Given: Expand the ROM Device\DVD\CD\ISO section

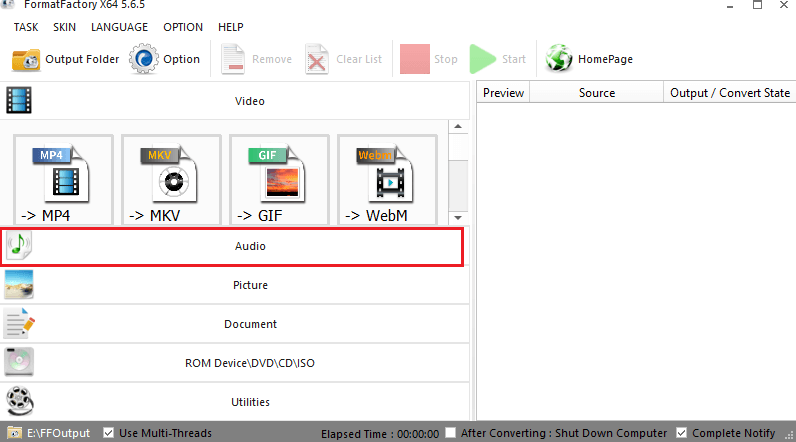Looking at the screenshot, I should (x=235, y=363).
